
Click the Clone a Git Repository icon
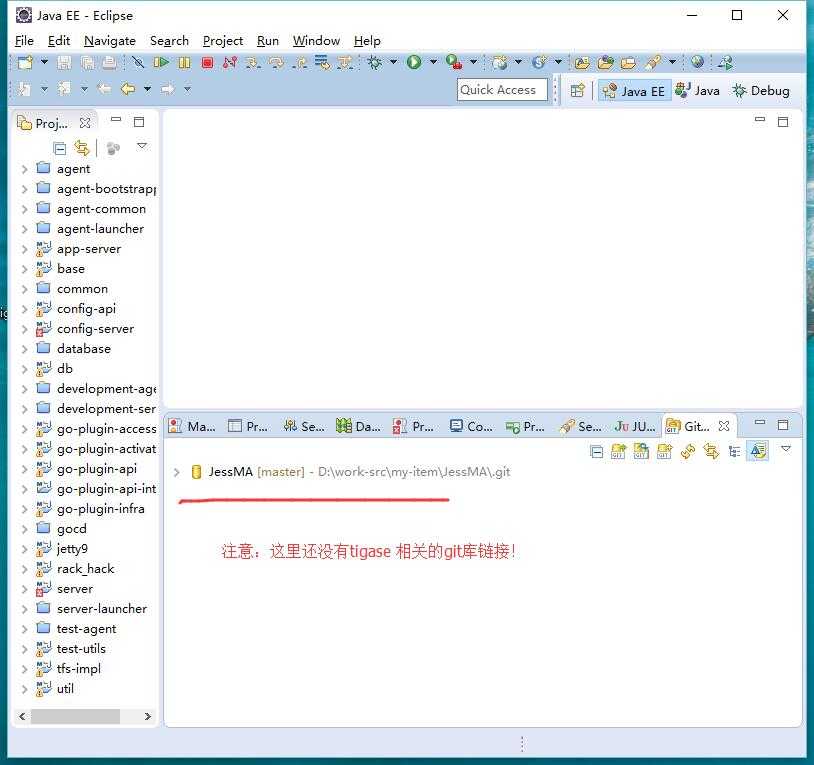pyautogui.click(x=641, y=452)
